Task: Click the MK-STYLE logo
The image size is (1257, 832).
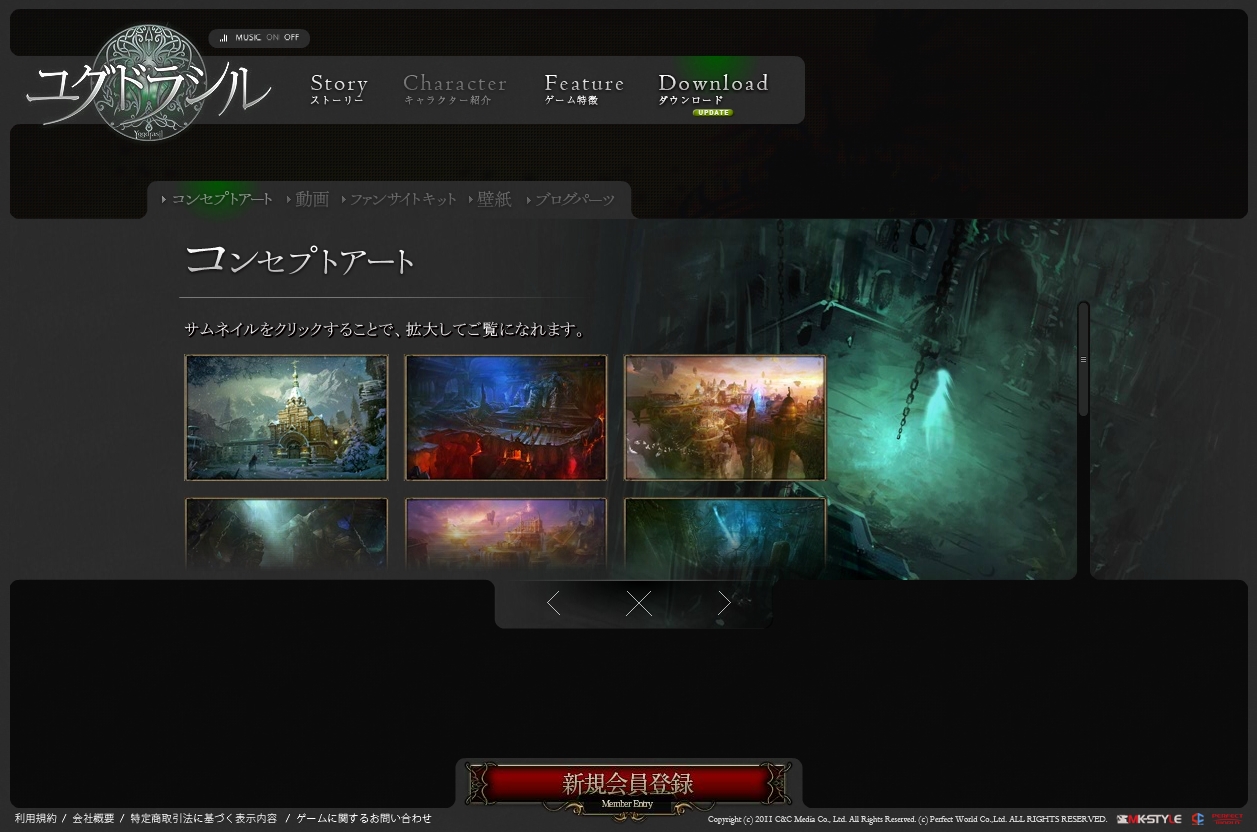Action: point(1149,819)
